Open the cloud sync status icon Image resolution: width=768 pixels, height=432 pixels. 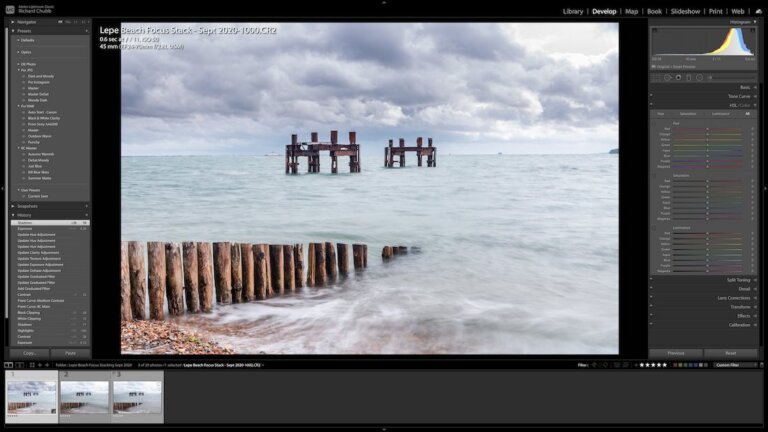(x=759, y=11)
